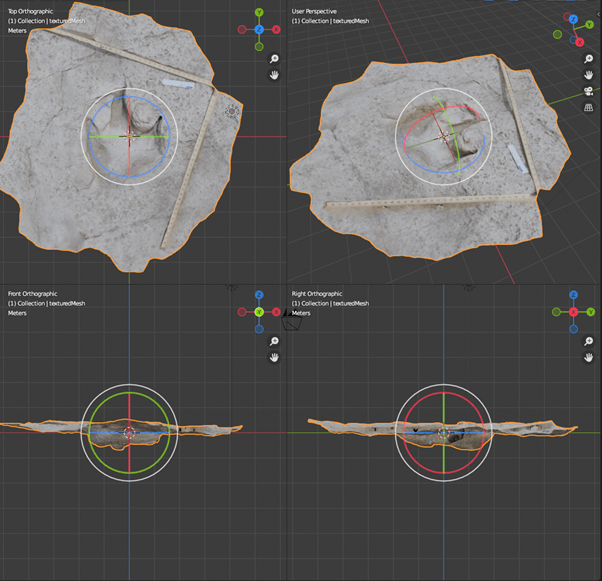Switch perspective/orthographic projection using the grid icon
Viewport: 602px width, 581px height.
[x=590, y=109]
